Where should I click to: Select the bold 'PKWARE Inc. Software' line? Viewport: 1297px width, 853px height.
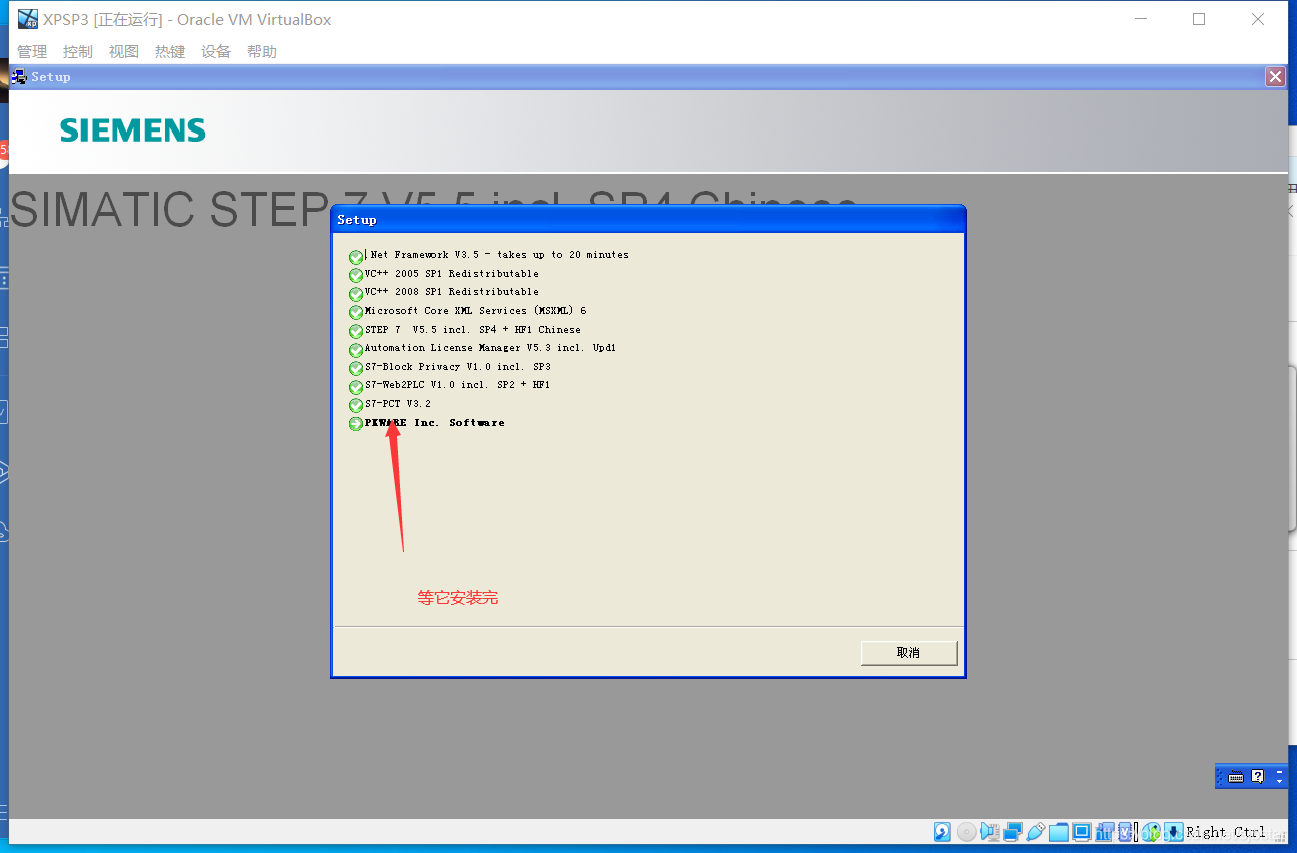pos(435,423)
